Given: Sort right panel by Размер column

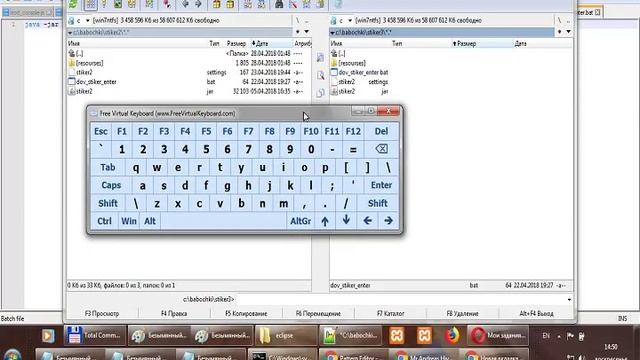Looking at the screenshot, I should [482, 43].
